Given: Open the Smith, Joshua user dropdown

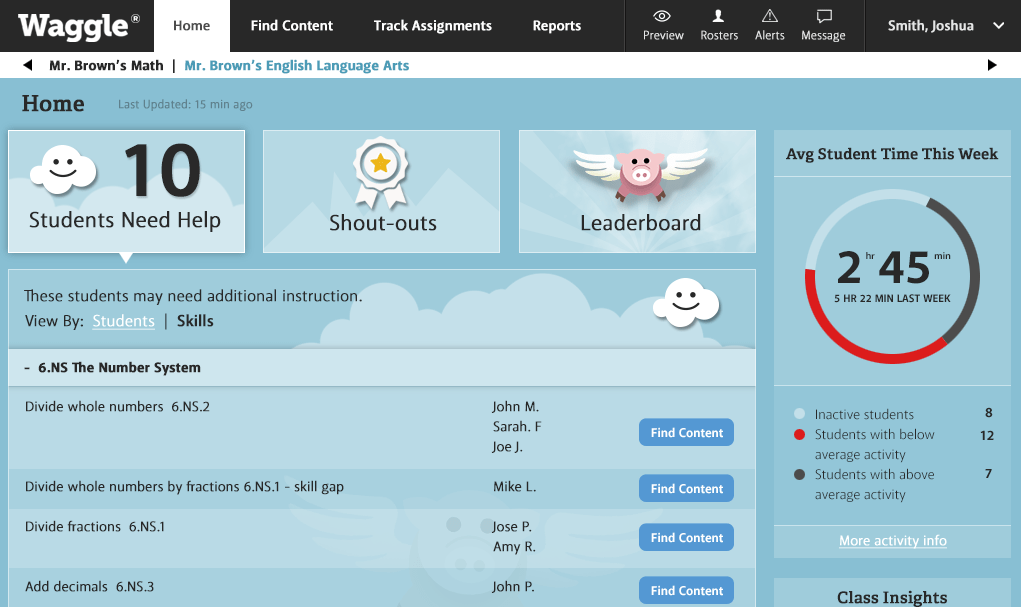Looking at the screenshot, I should coord(945,26).
